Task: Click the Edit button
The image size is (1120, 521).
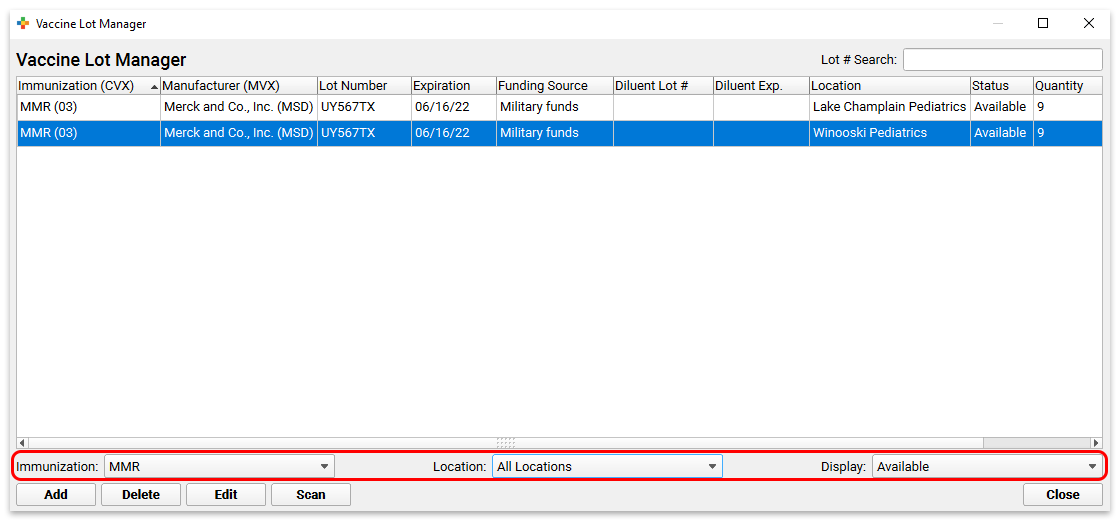Action: click(226, 495)
